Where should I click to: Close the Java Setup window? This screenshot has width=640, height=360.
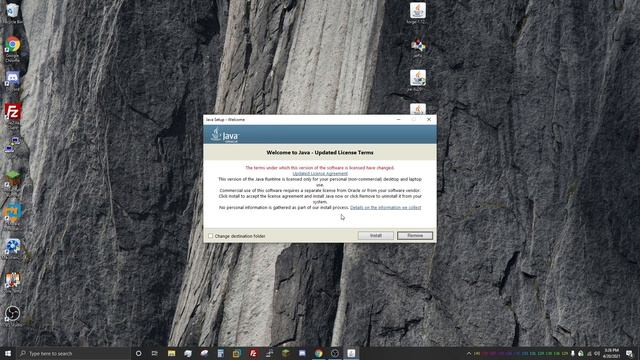429,120
